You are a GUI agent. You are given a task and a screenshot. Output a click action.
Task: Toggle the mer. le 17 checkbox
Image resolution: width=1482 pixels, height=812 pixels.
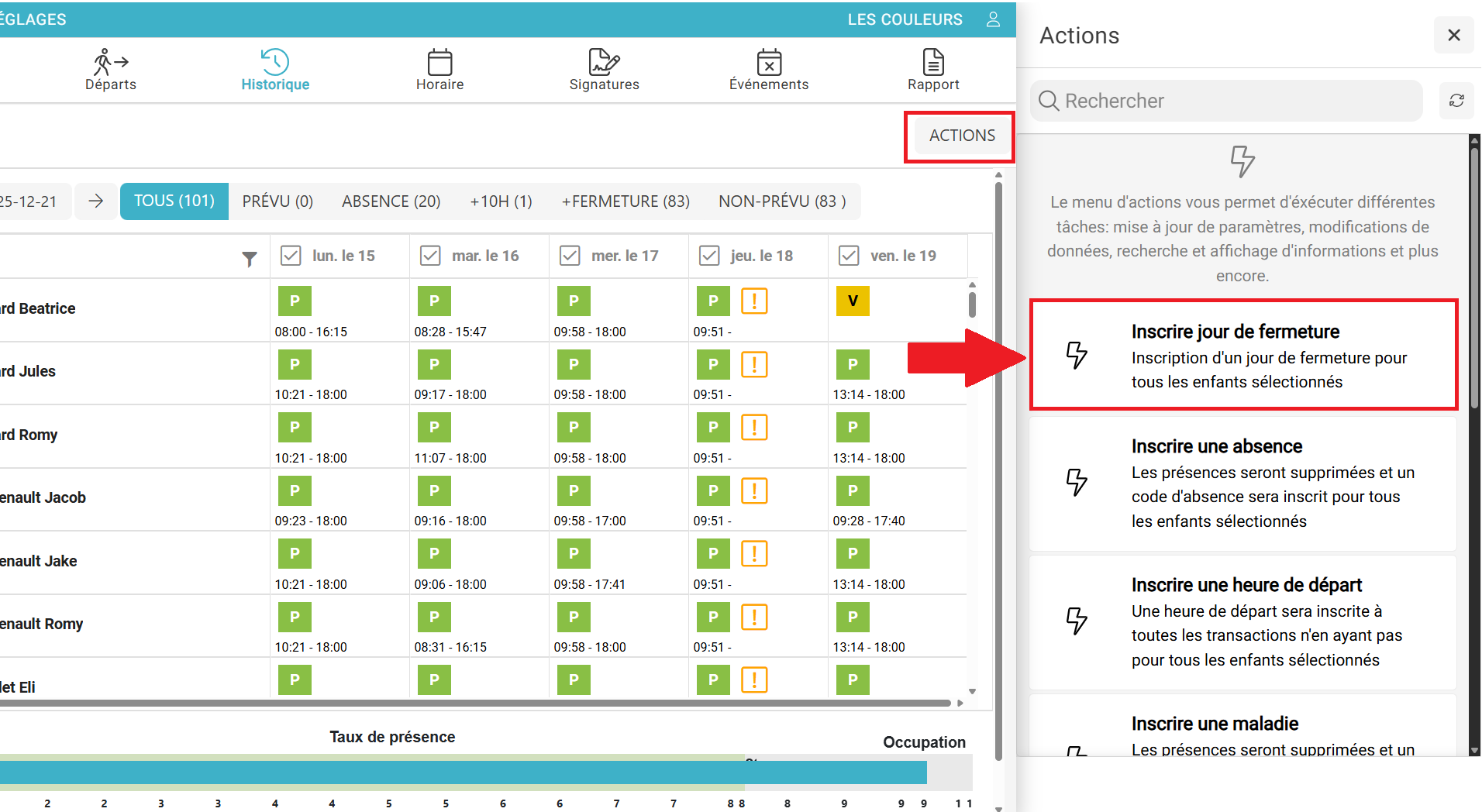pyautogui.click(x=570, y=256)
